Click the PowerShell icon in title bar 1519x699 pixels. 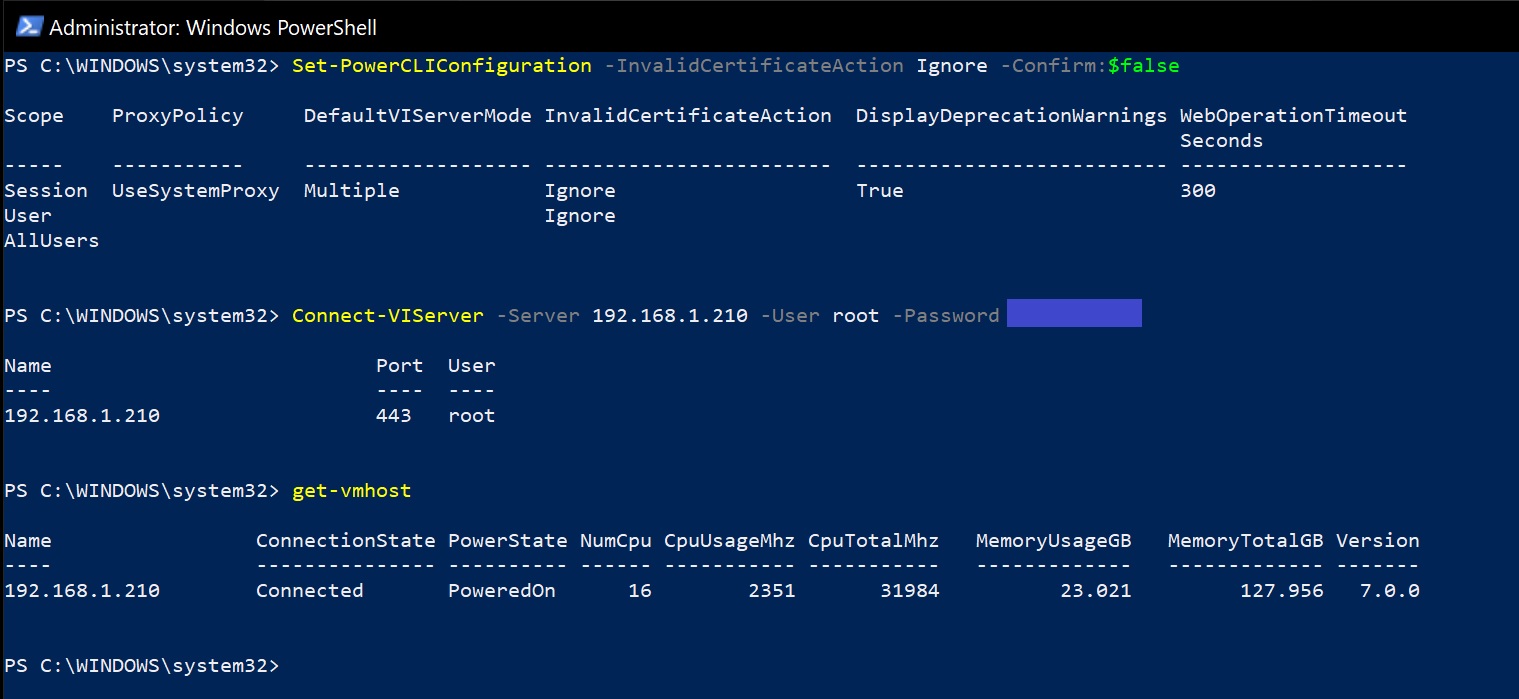[x=28, y=27]
